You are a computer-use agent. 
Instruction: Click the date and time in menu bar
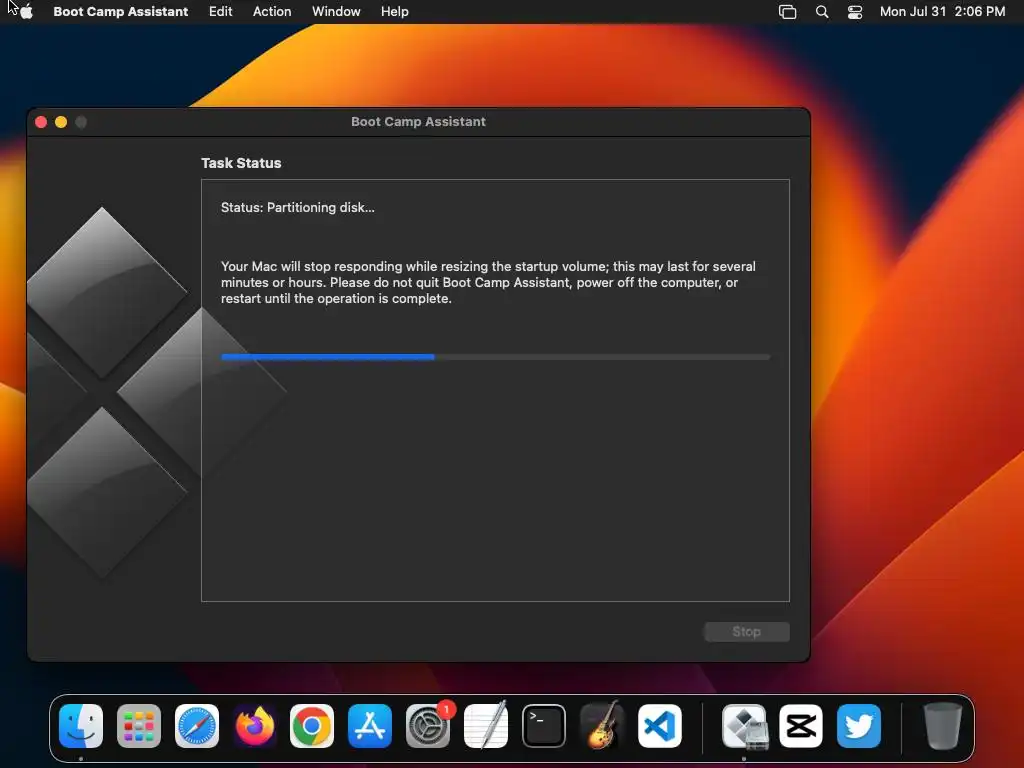click(x=942, y=12)
